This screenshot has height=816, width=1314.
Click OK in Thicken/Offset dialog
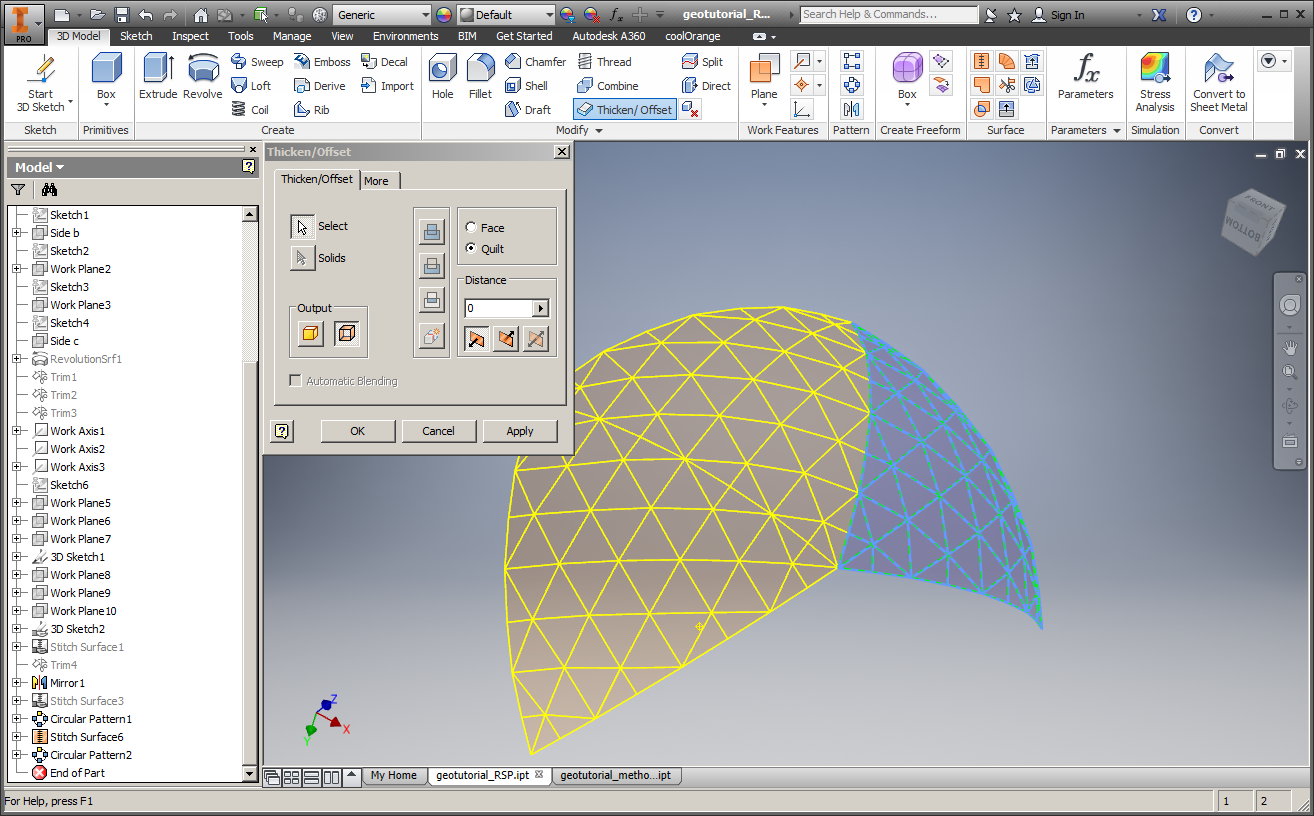pyautogui.click(x=358, y=431)
